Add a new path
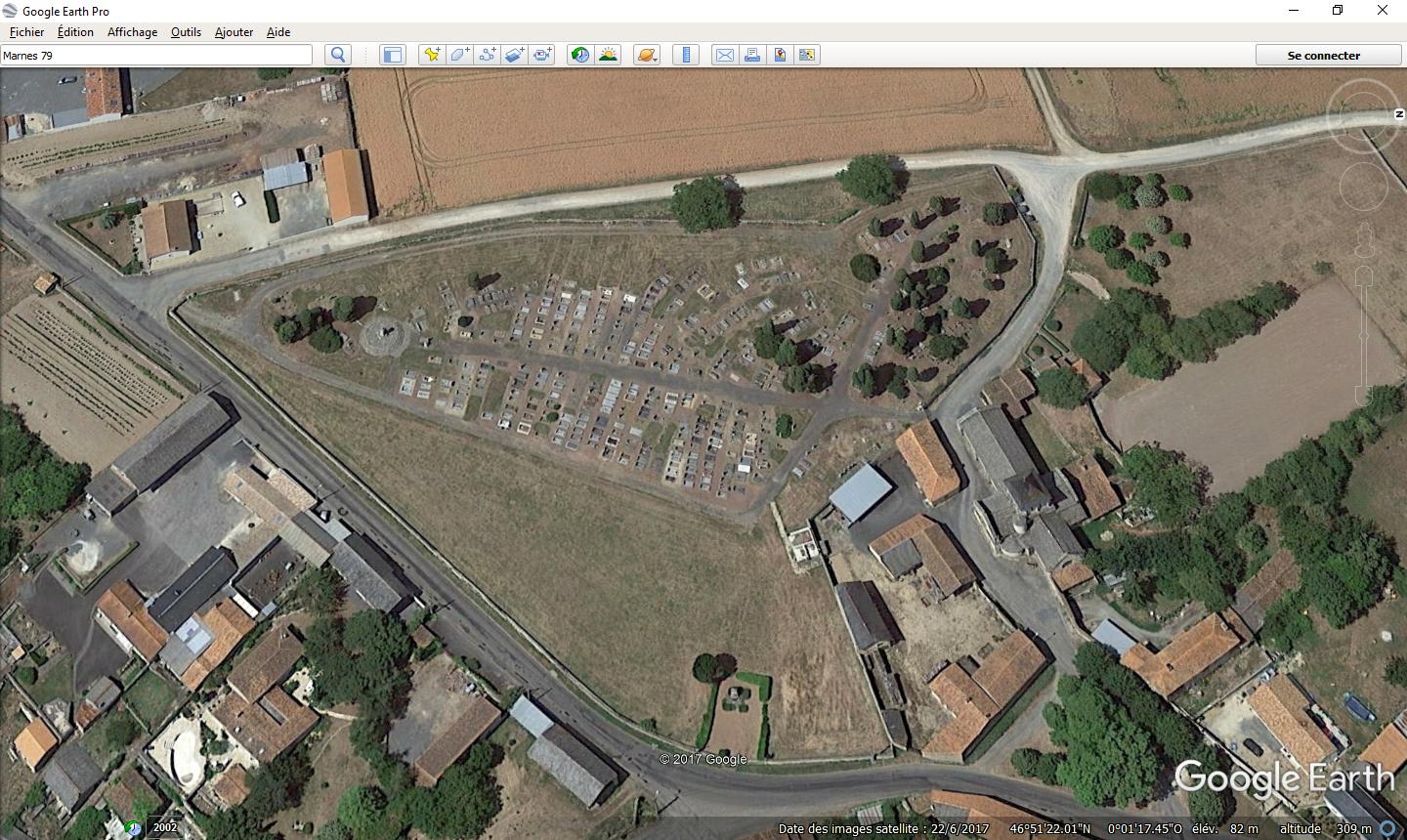Screen dimensions: 1407x840 coord(487,55)
